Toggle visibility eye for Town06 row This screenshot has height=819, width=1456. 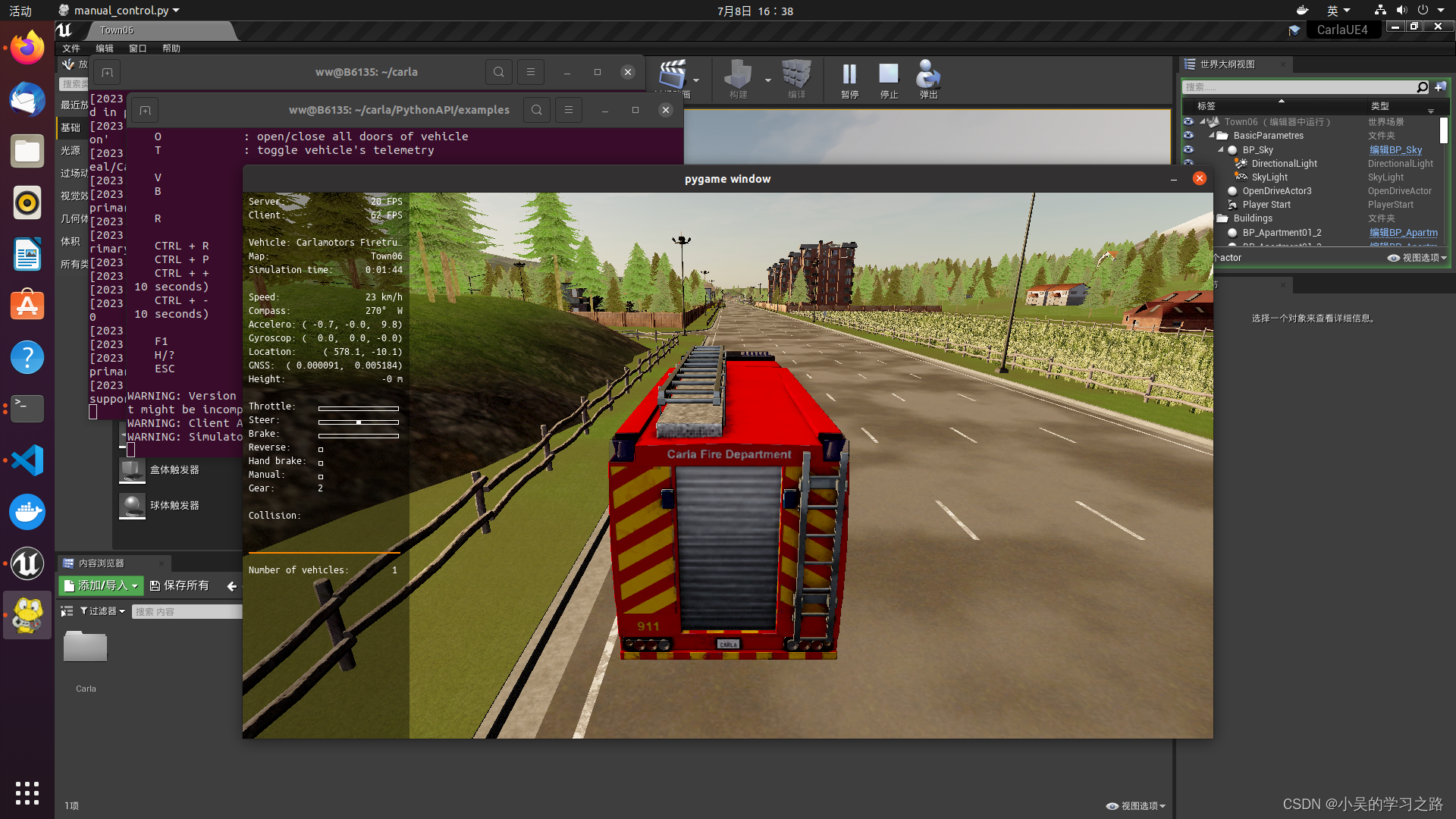1188,122
